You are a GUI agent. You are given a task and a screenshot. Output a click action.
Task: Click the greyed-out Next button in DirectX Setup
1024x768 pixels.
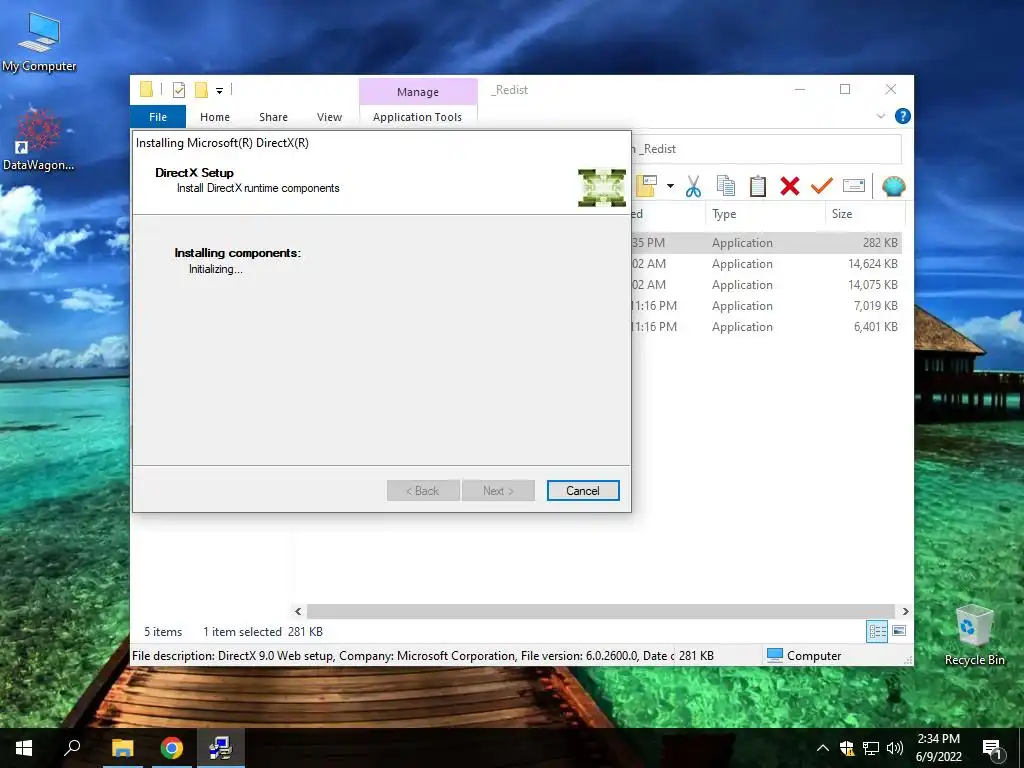(498, 490)
